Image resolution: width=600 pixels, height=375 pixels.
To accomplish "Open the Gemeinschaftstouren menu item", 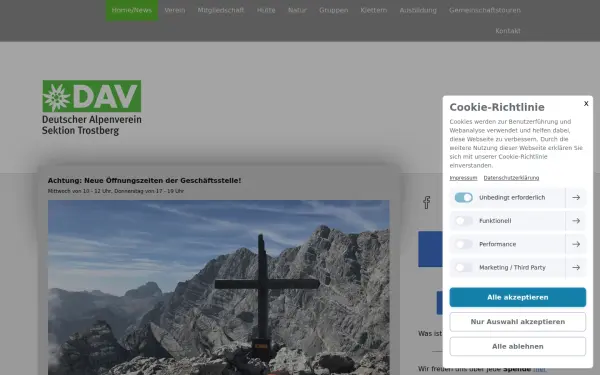I will (485, 10).
